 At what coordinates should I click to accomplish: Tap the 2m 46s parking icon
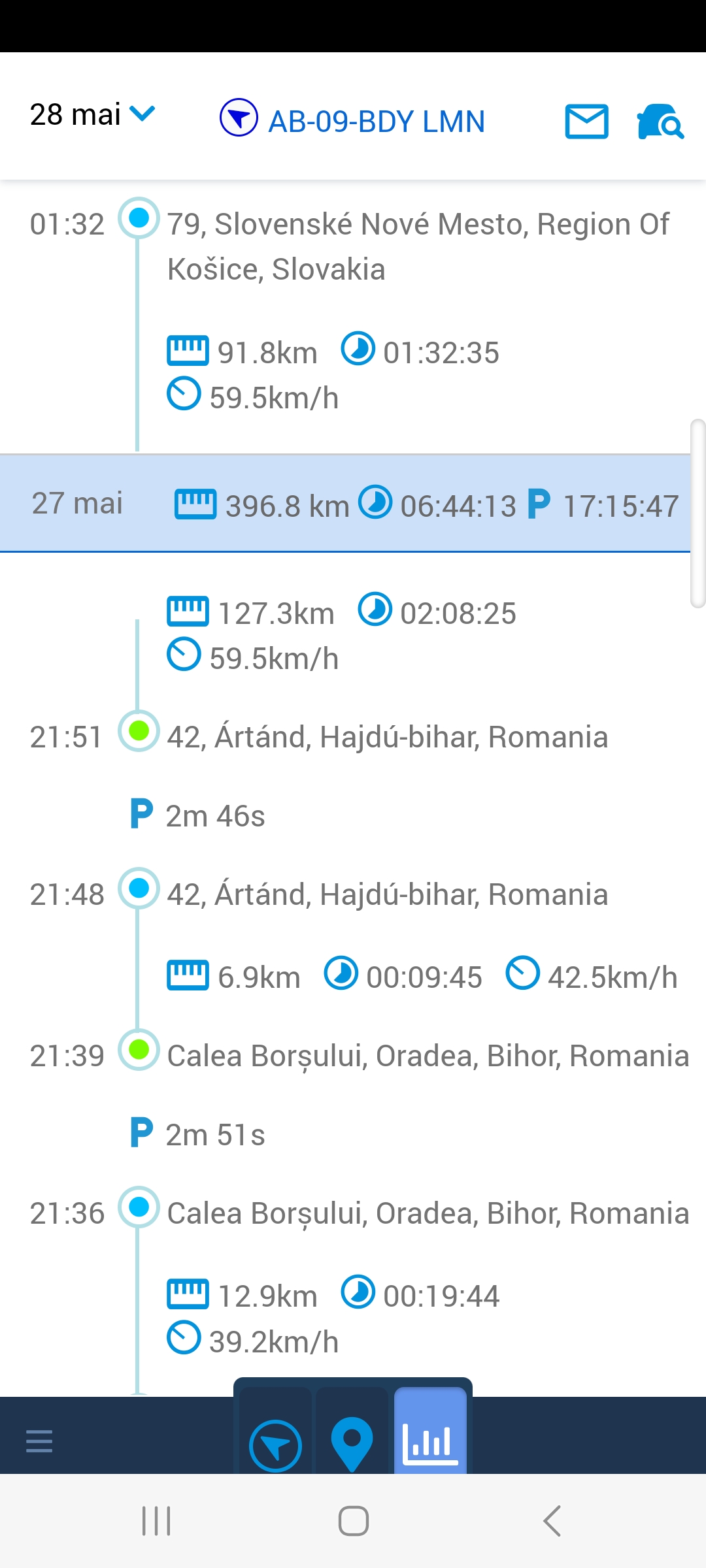(142, 814)
